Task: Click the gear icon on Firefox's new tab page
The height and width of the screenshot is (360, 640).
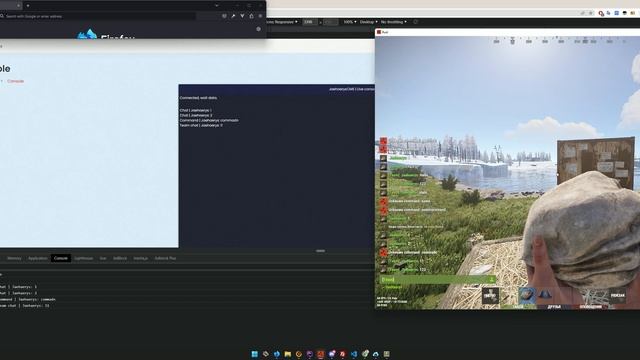Action: click(258, 29)
